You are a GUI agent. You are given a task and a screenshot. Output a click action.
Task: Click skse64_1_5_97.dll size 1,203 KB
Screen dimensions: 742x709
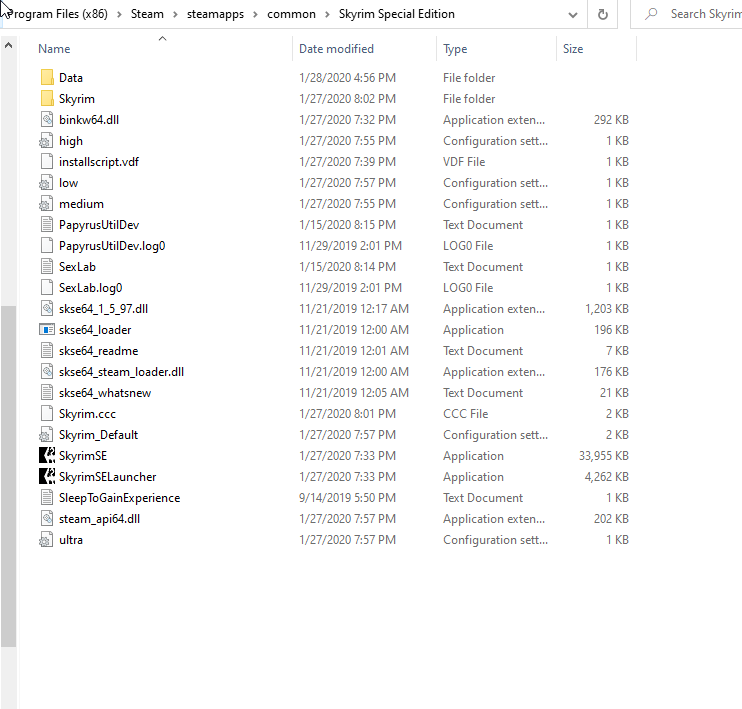point(607,309)
